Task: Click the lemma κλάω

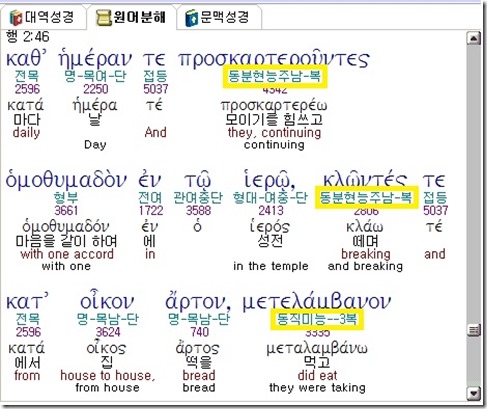Action: [365, 227]
